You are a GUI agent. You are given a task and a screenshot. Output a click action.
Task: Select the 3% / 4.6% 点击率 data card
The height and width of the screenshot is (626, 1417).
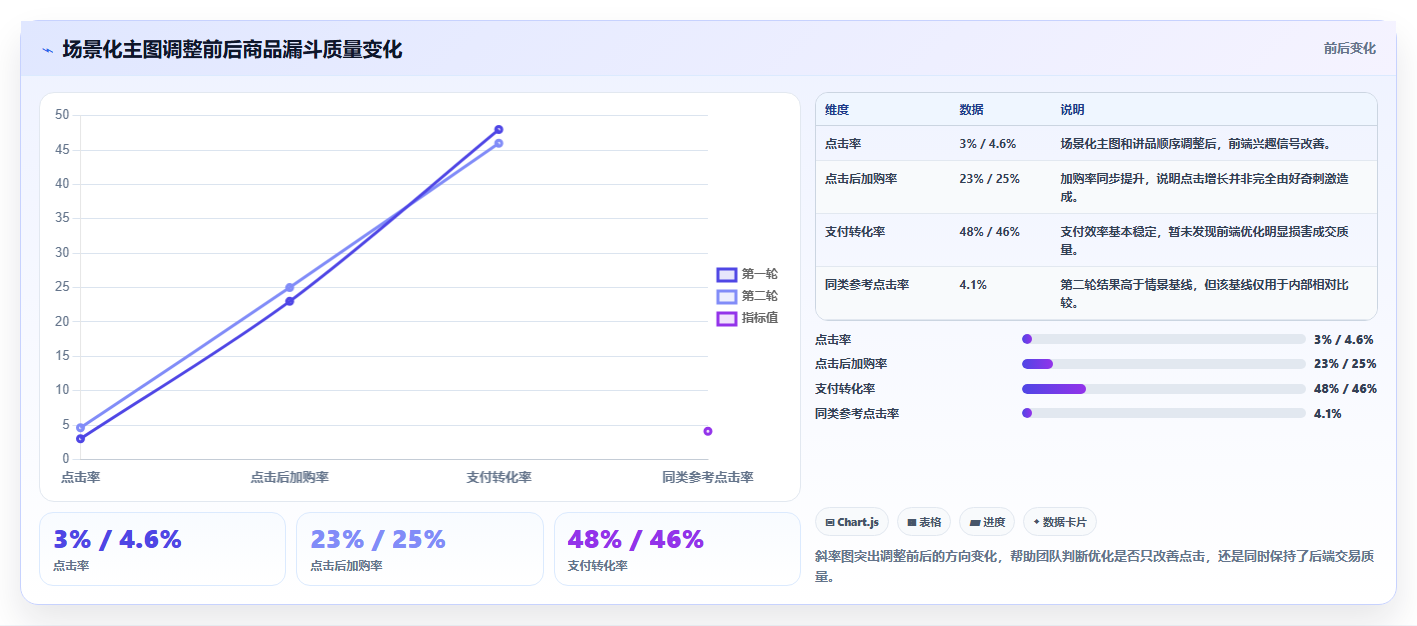(163, 549)
